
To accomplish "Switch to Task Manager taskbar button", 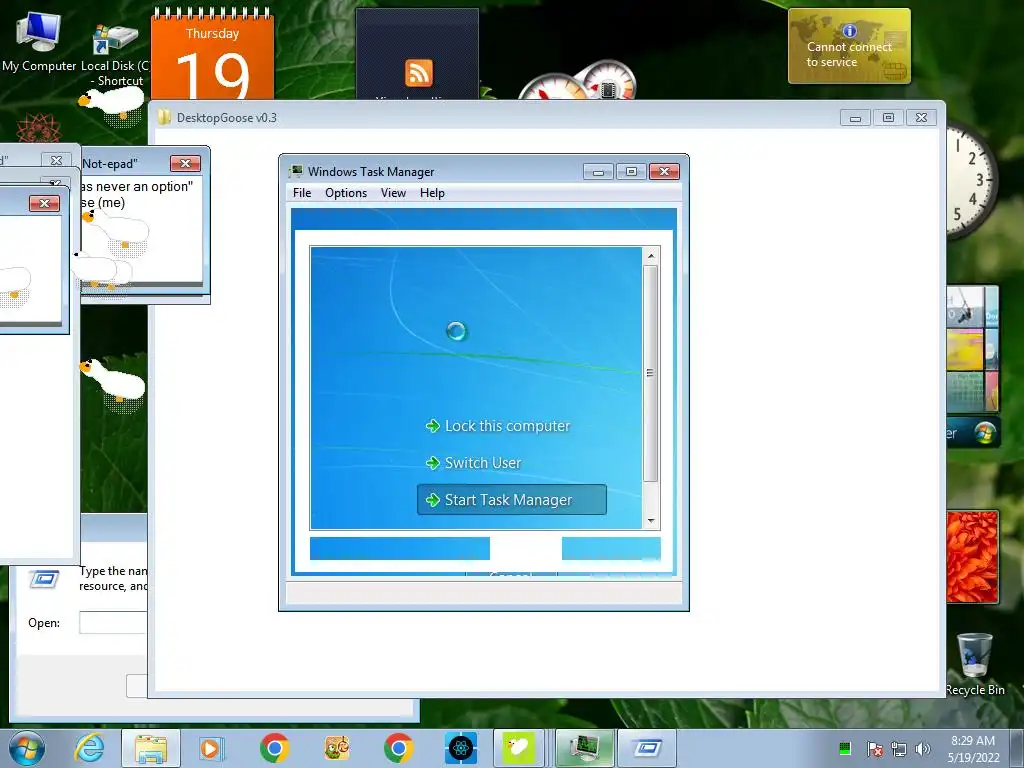I will coord(584,748).
